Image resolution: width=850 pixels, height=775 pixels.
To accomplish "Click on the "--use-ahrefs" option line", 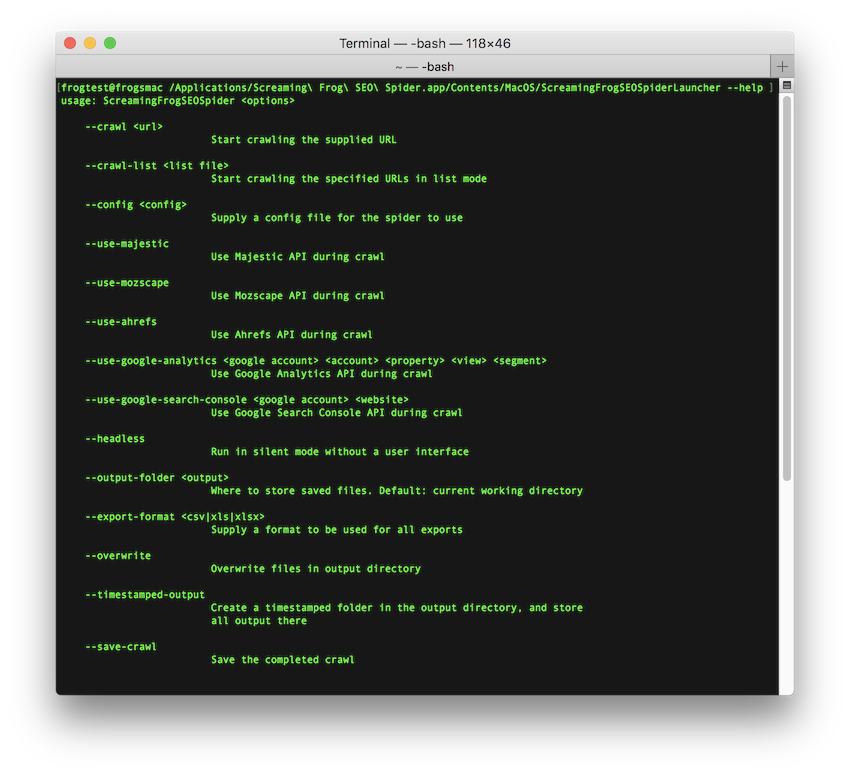I will coord(121,322).
